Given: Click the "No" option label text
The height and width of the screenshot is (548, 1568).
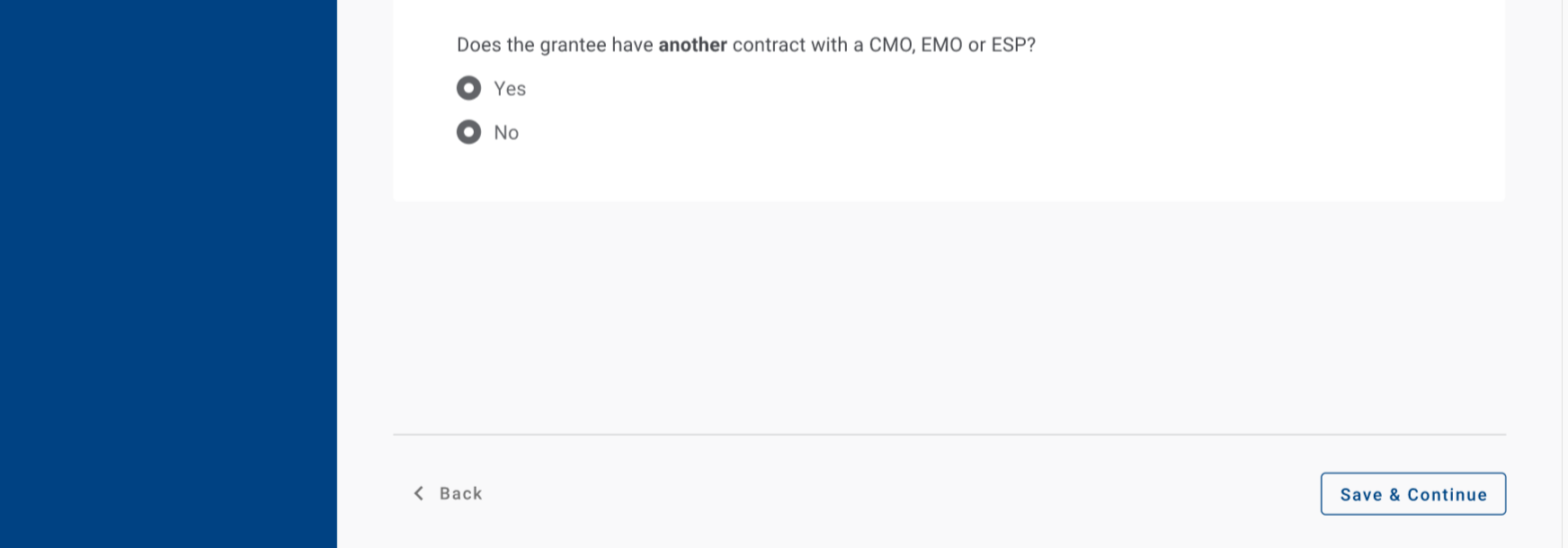Looking at the screenshot, I should coord(506,133).
